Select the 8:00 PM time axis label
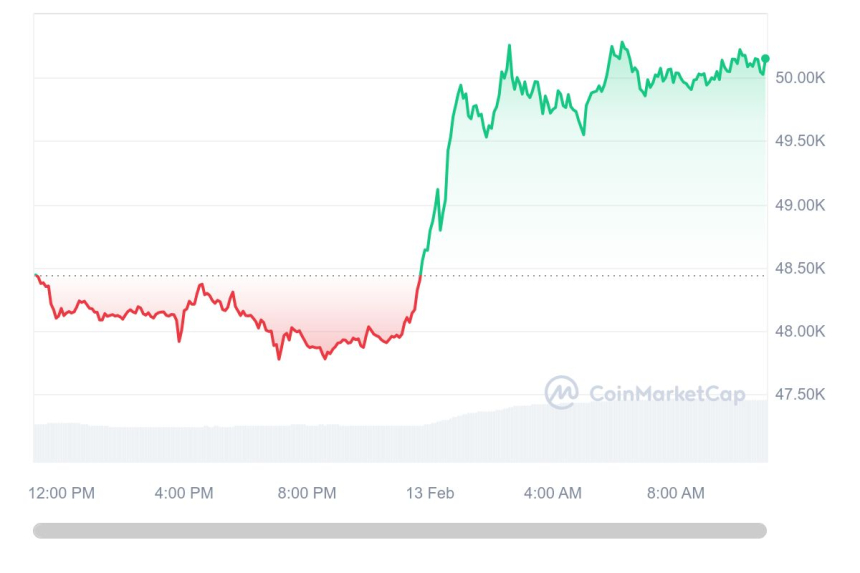Viewport: 860px width, 573px height. (306, 493)
